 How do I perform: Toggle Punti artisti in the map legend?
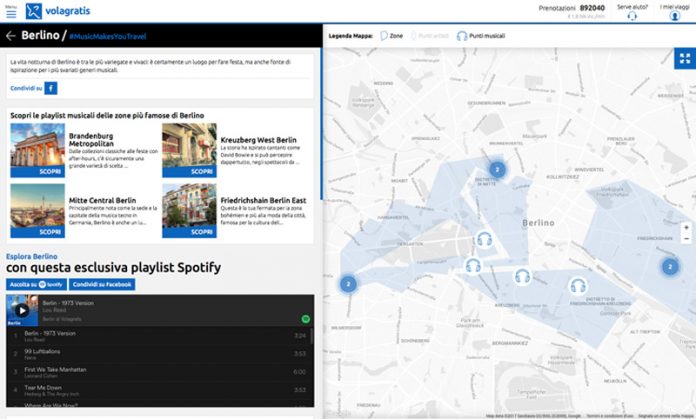(x=430, y=36)
